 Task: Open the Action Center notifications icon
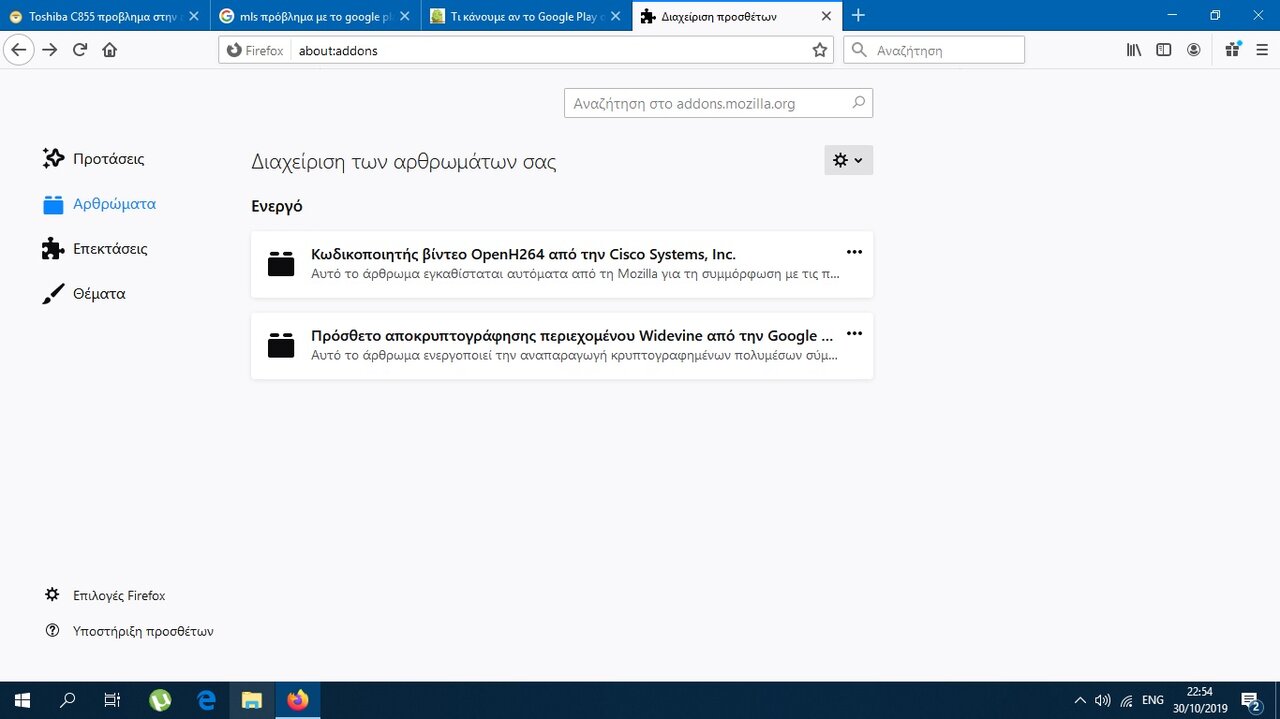1250,701
